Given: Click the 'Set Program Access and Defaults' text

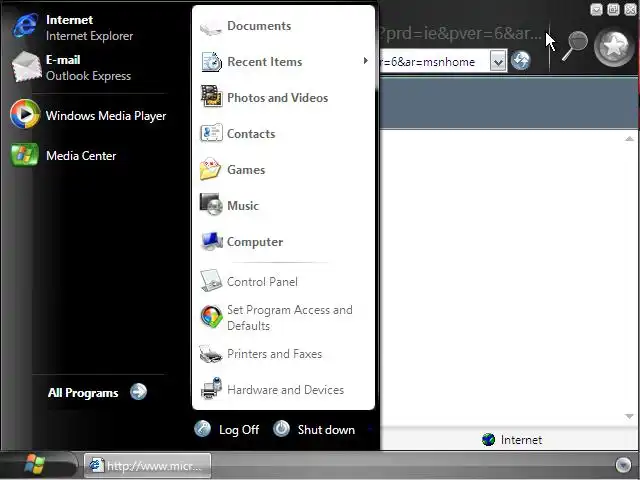Looking at the screenshot, I should coord(290,318).
